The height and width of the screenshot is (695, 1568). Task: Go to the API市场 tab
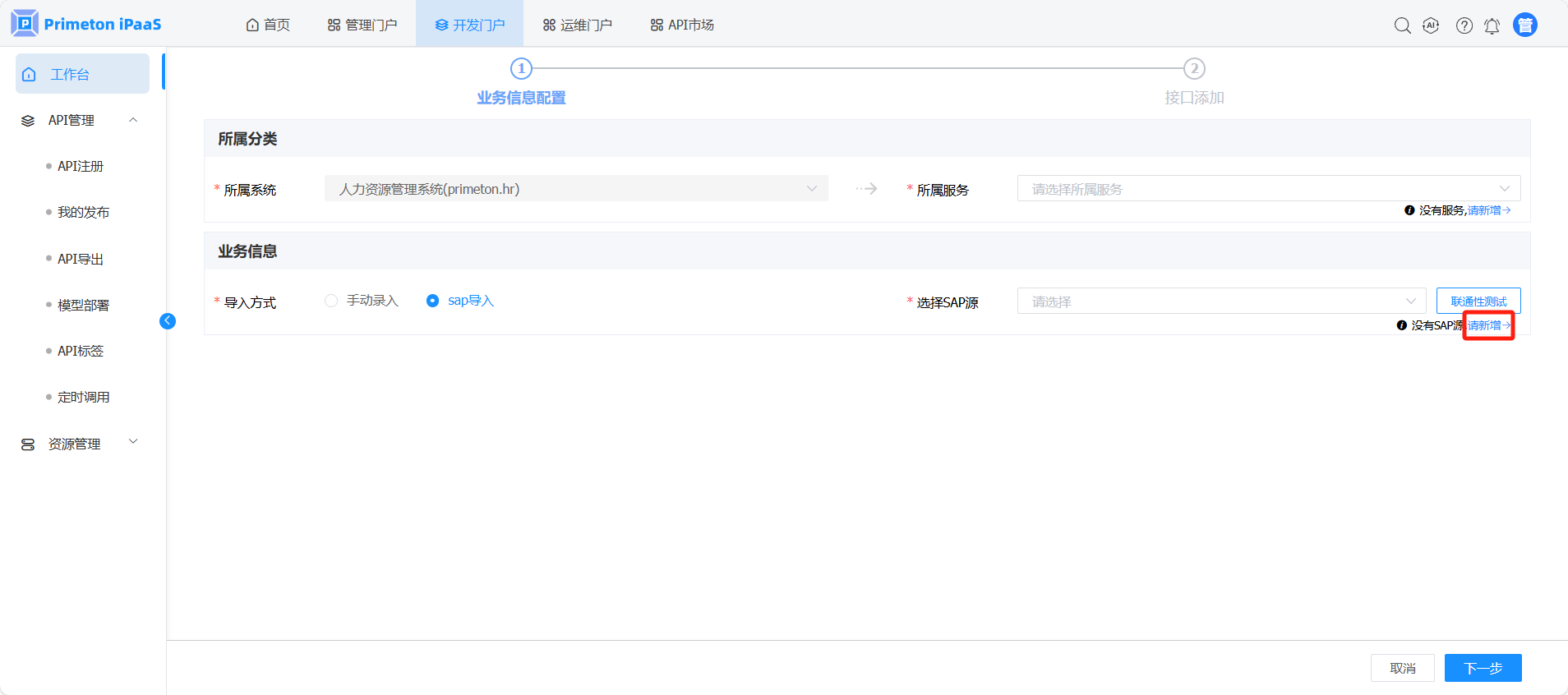(681, 25)
